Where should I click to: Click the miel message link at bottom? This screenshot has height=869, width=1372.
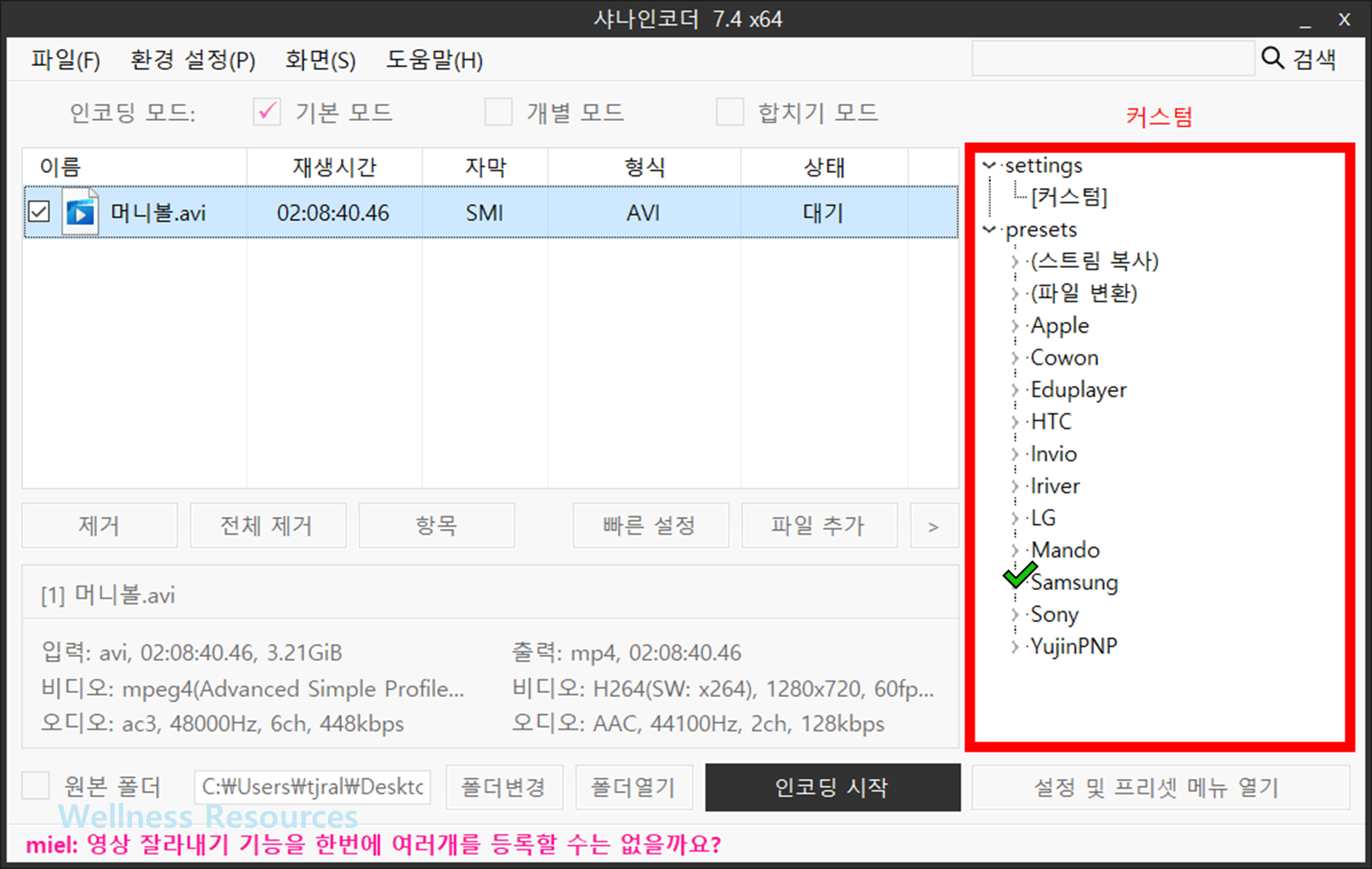(373, 845)
